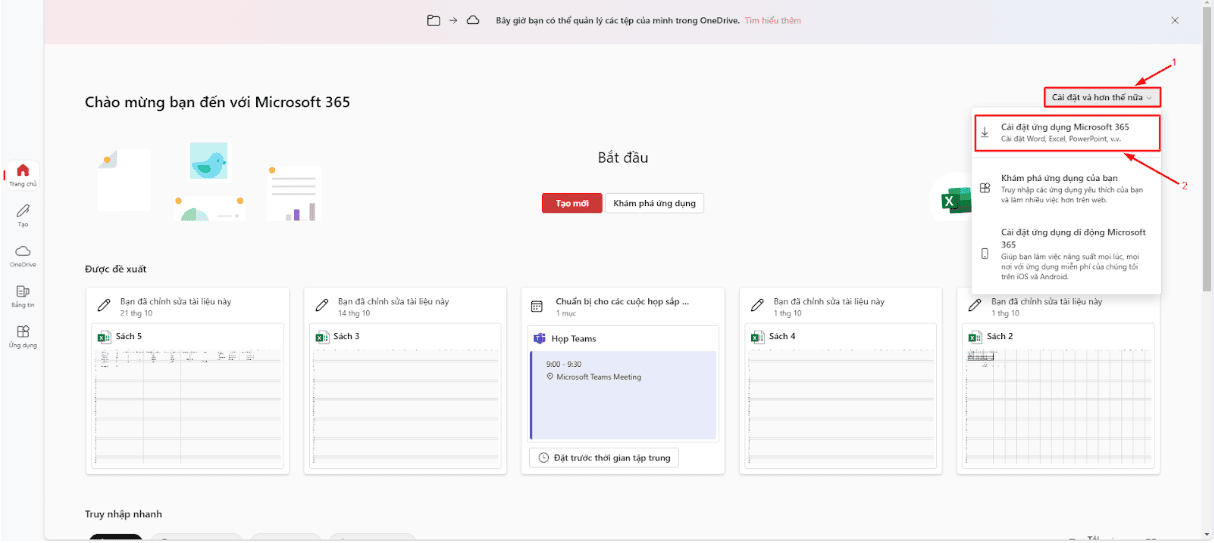Open the Ứng dụng apps icon in sidebar

point(22,331)
